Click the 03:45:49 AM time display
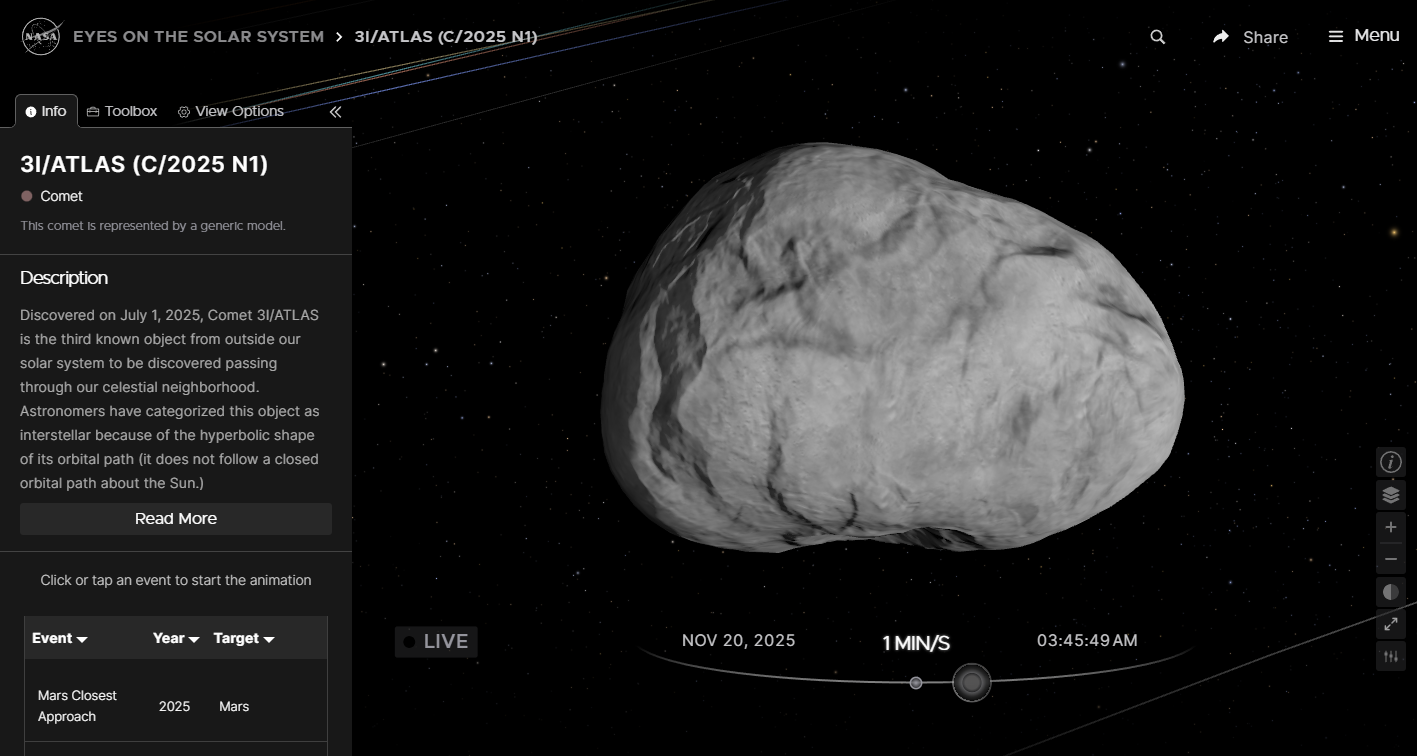The width and height of the screenshot is (1417, 756). (x=1087, y=640)
